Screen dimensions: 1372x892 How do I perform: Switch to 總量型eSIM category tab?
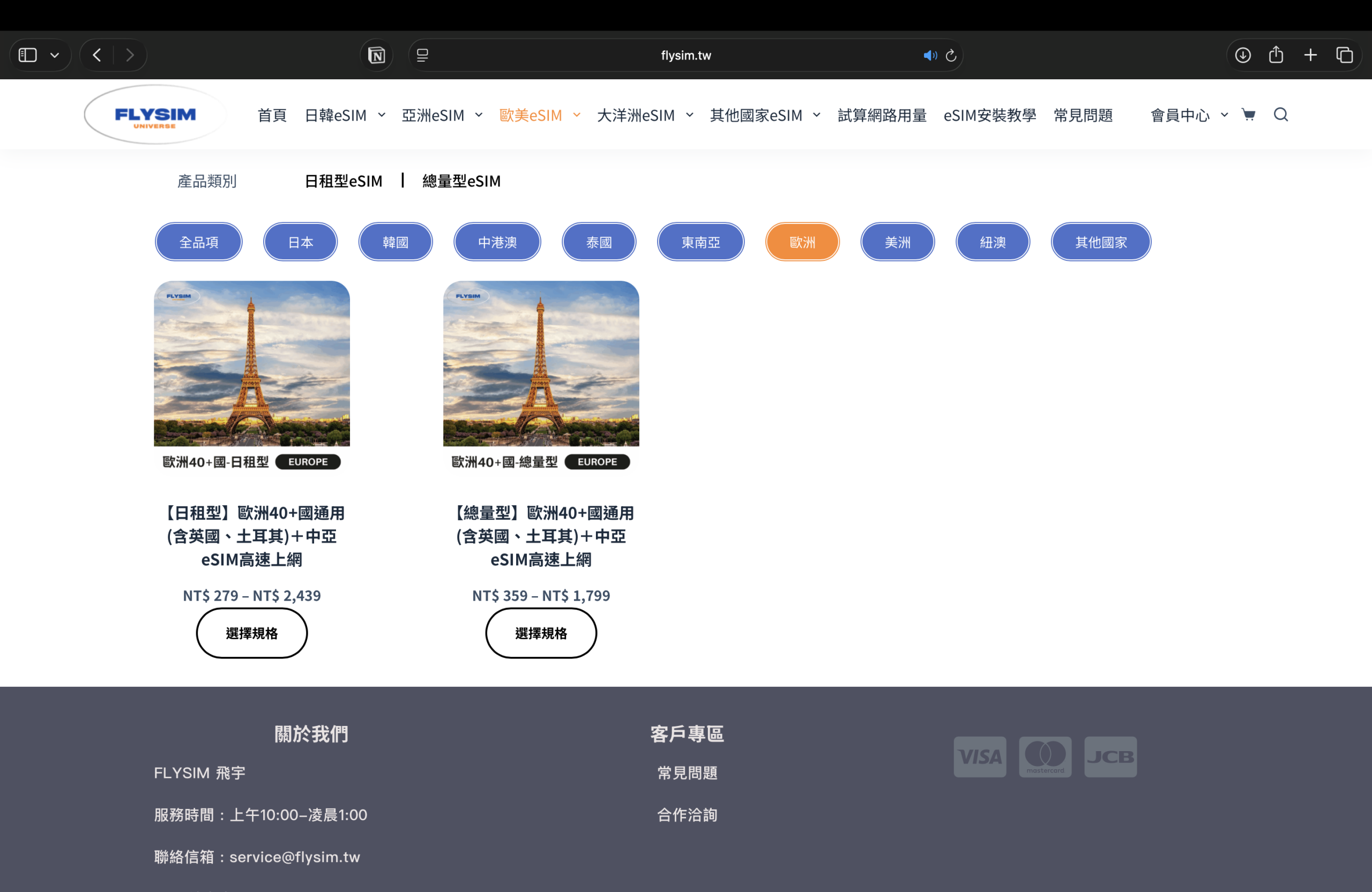tap(461, 181)
